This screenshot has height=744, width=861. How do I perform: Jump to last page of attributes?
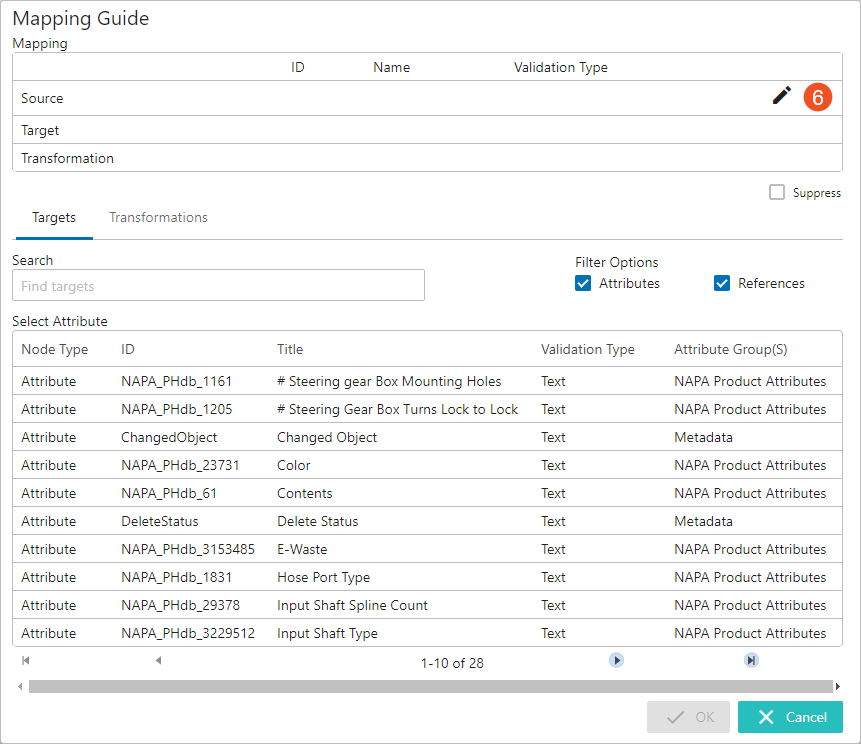point(751,660)
